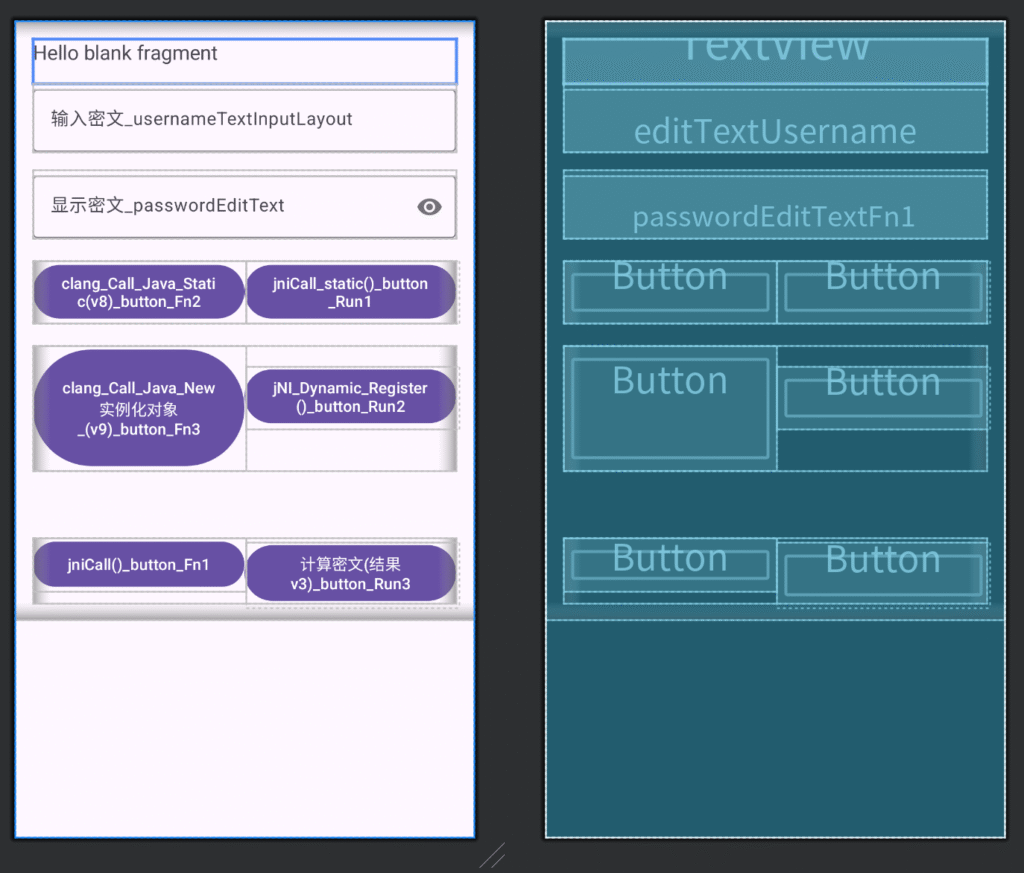The image size is (1024, 873).
Task: Click the diagonal resize handle between previews
Action: tap(492, 856)
